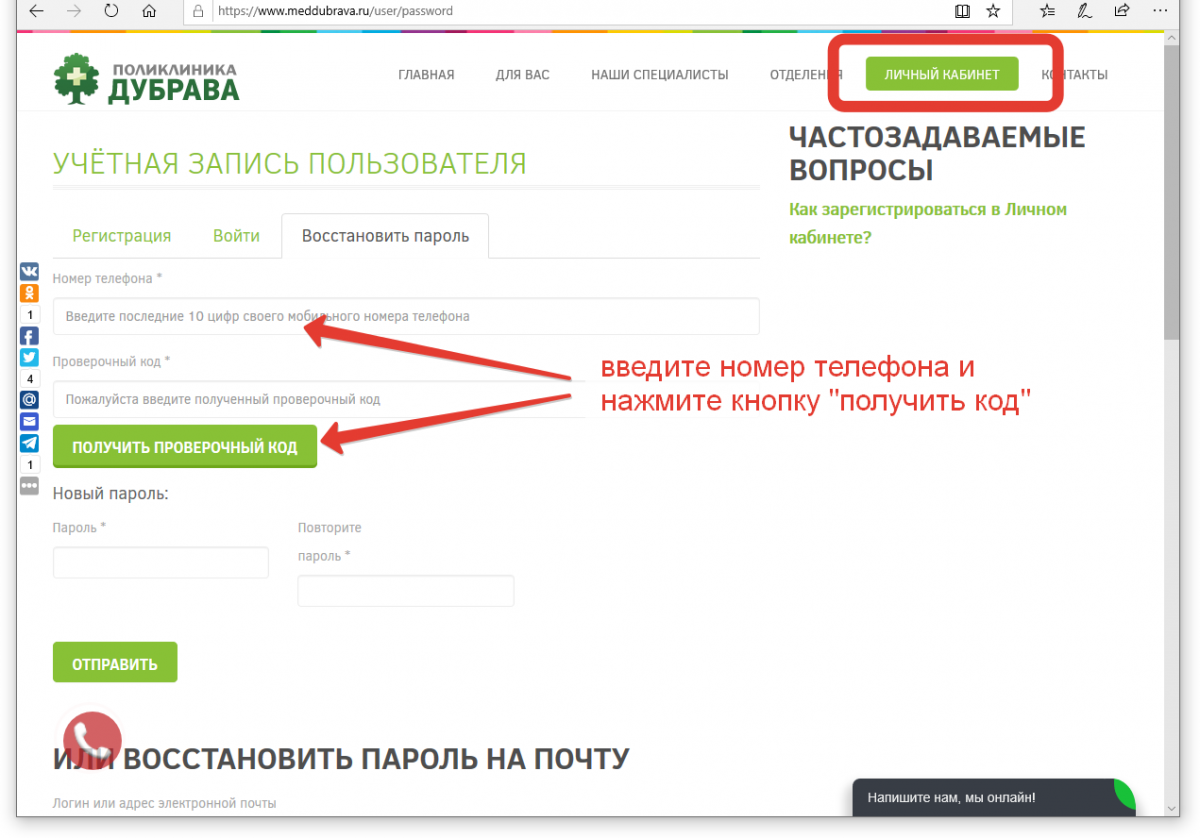Share the page on VK
The height and width of the screenshot is (838, 1200).
click(29, 271)
